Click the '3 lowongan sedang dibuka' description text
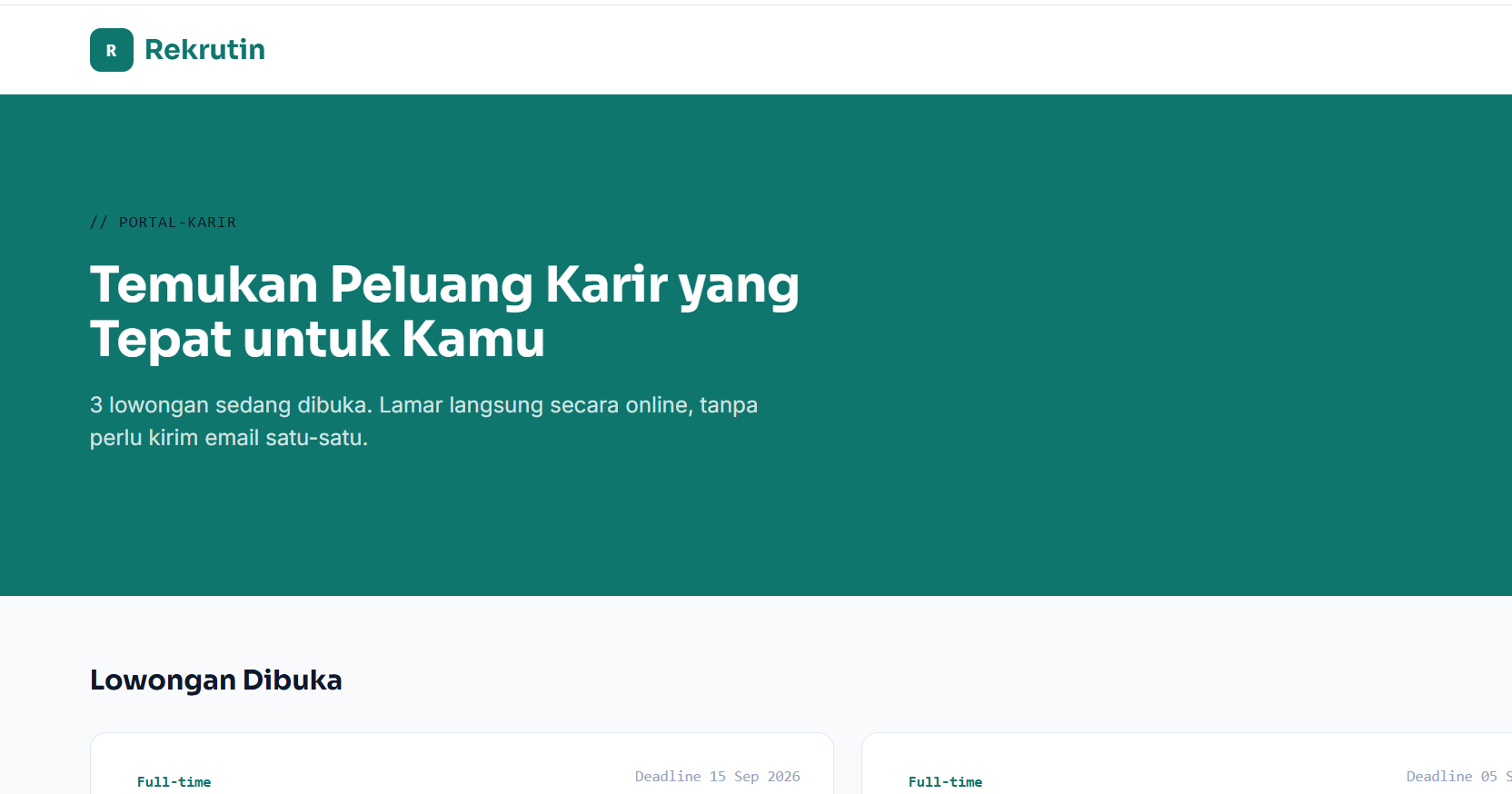 (423, 422)
